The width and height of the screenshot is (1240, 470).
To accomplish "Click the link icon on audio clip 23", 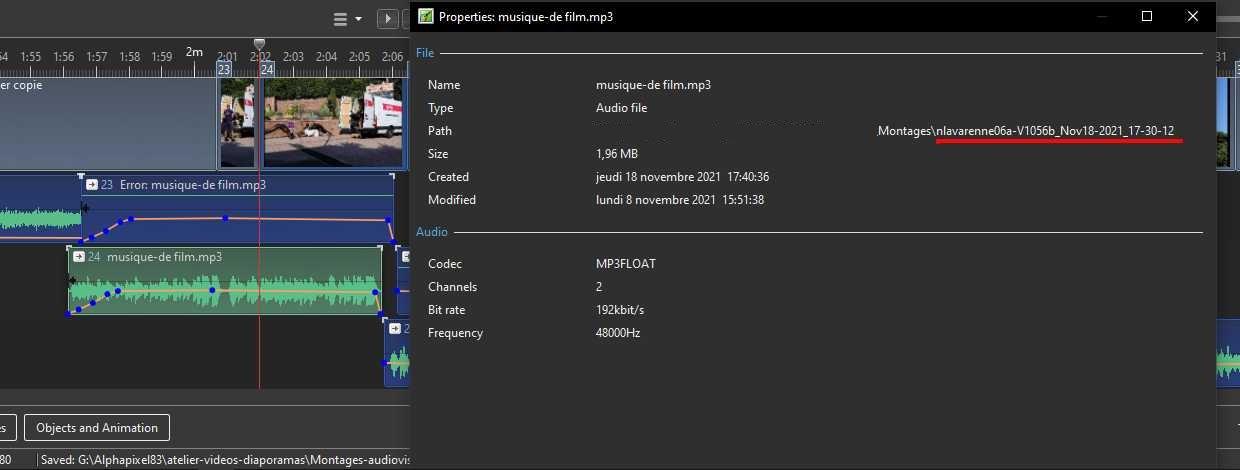I will [92, 185].
